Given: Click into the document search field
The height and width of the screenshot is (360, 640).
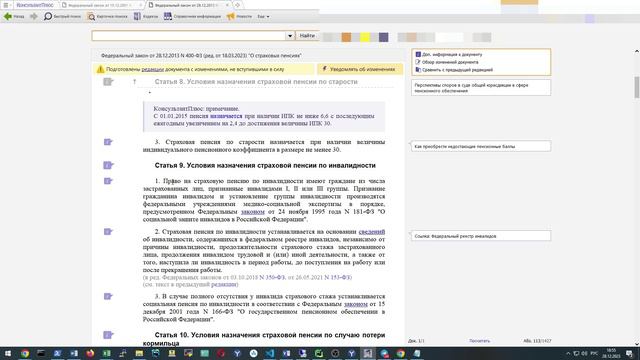Looking at the screenshot, I should (x=189, y=36).
